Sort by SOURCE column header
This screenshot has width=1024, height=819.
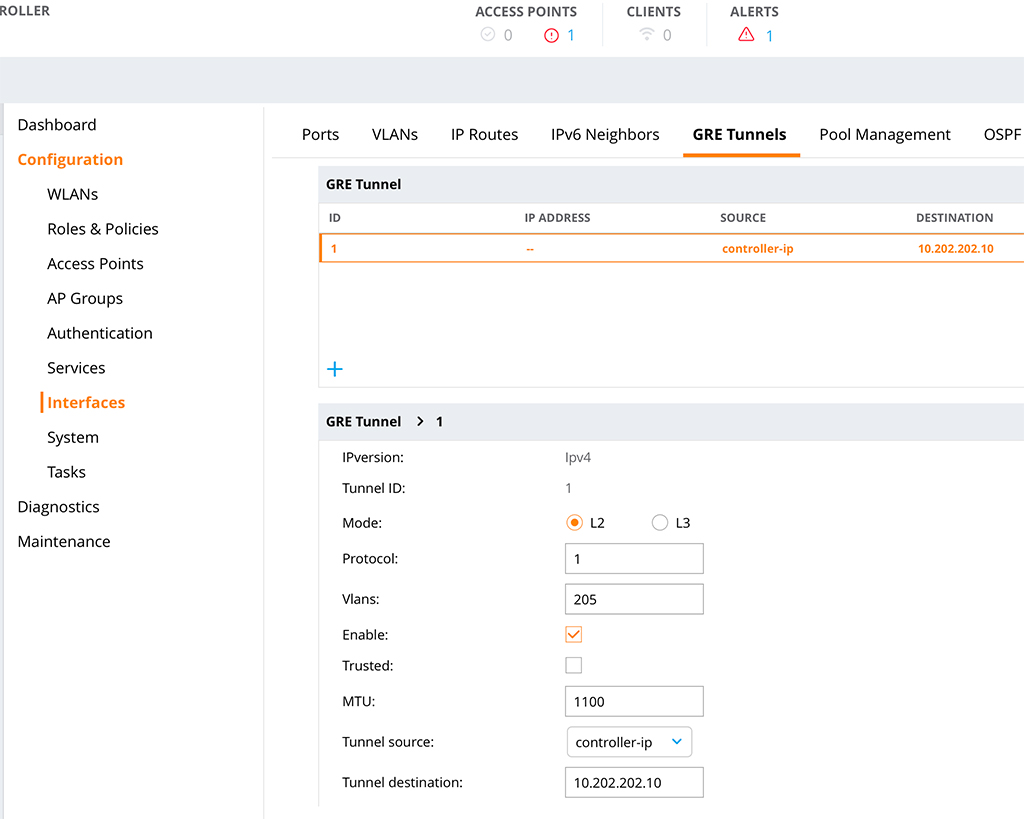(743, 217)
